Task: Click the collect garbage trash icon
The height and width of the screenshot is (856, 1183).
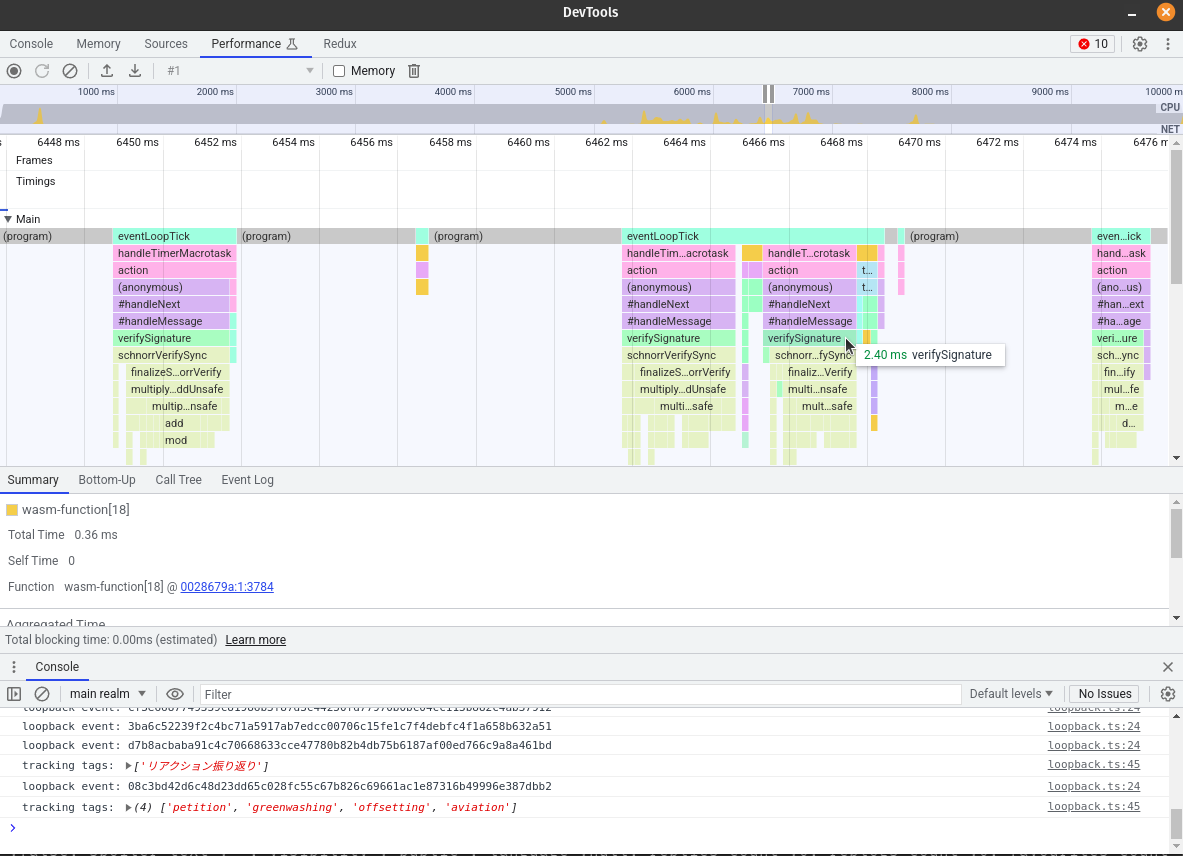Action: (x=414, y=71)
